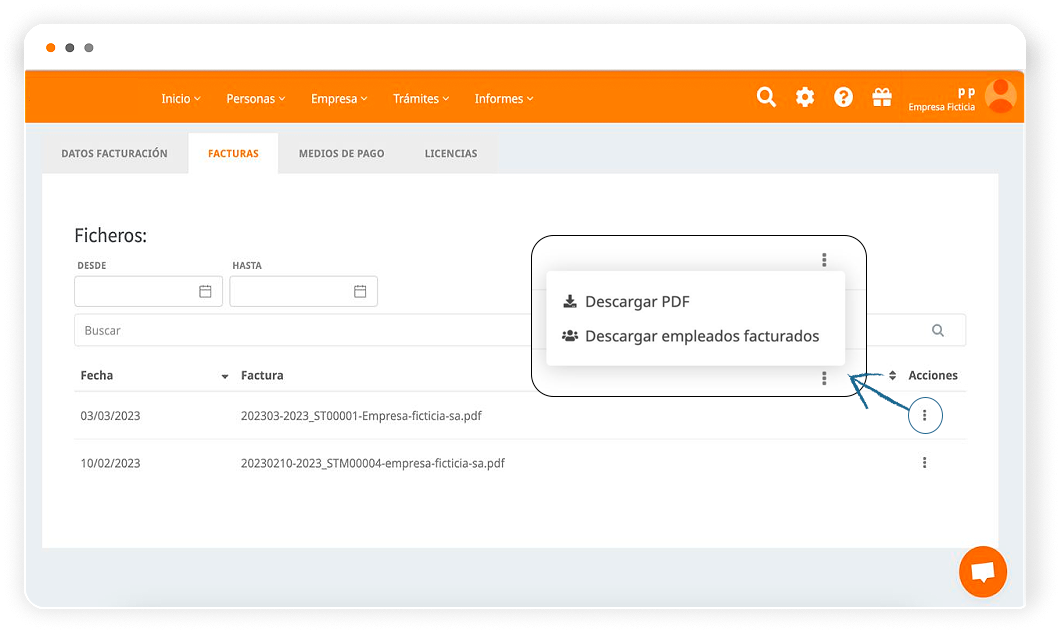Screen dimensions: 1061x633
Task: Click the search magnifier icon in header
Action: tap(766, 97)
